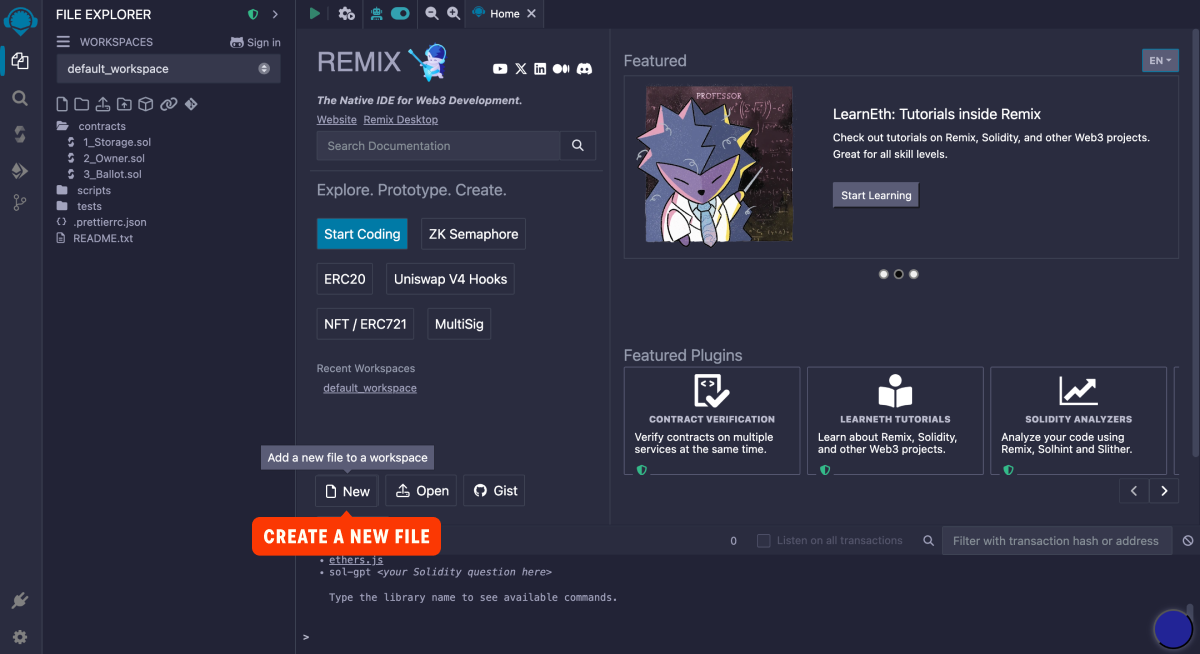The image size is (1200, 654).
Task: Check Listen on all transactions checkbox
Action: pos(764,540)
